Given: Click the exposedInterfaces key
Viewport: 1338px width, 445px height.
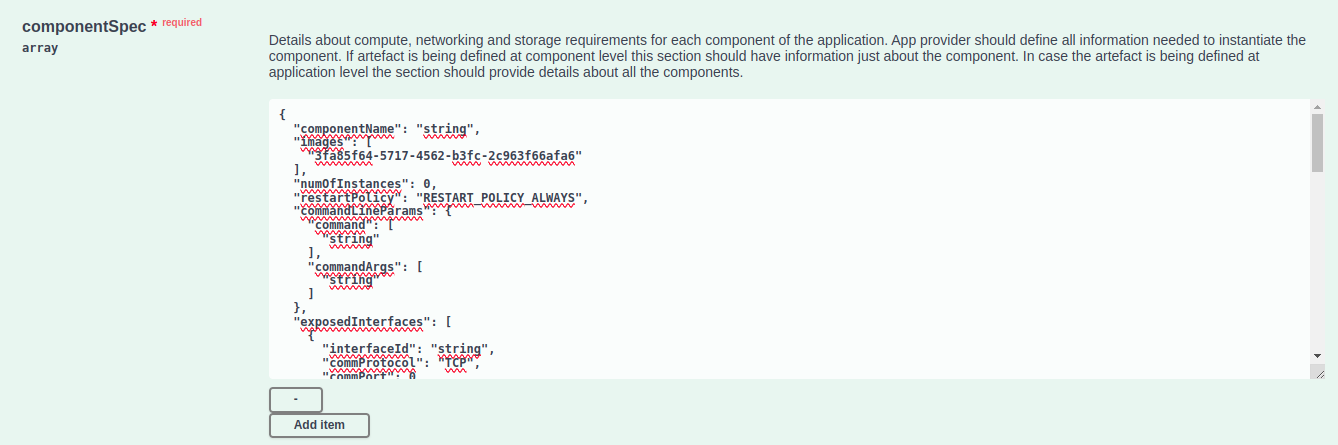Looking at the screenshot, I should [x=363, y=322].
